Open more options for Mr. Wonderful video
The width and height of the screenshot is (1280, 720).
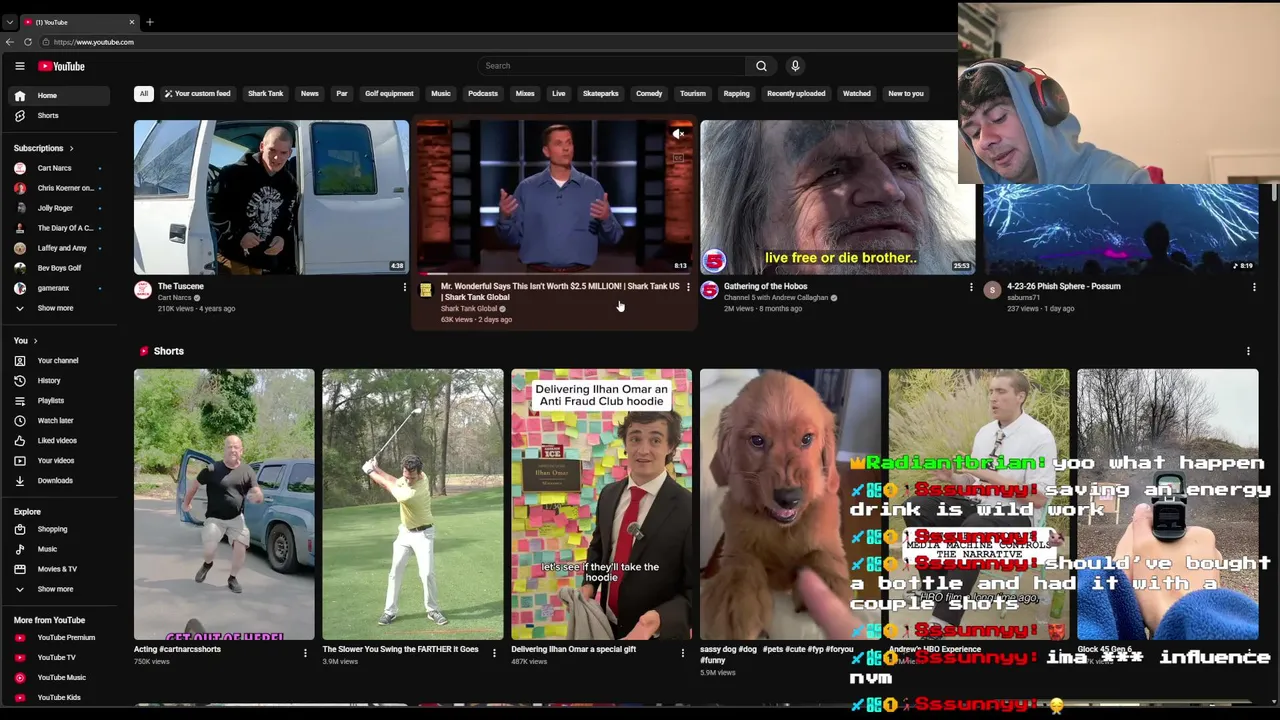(687, 288)
